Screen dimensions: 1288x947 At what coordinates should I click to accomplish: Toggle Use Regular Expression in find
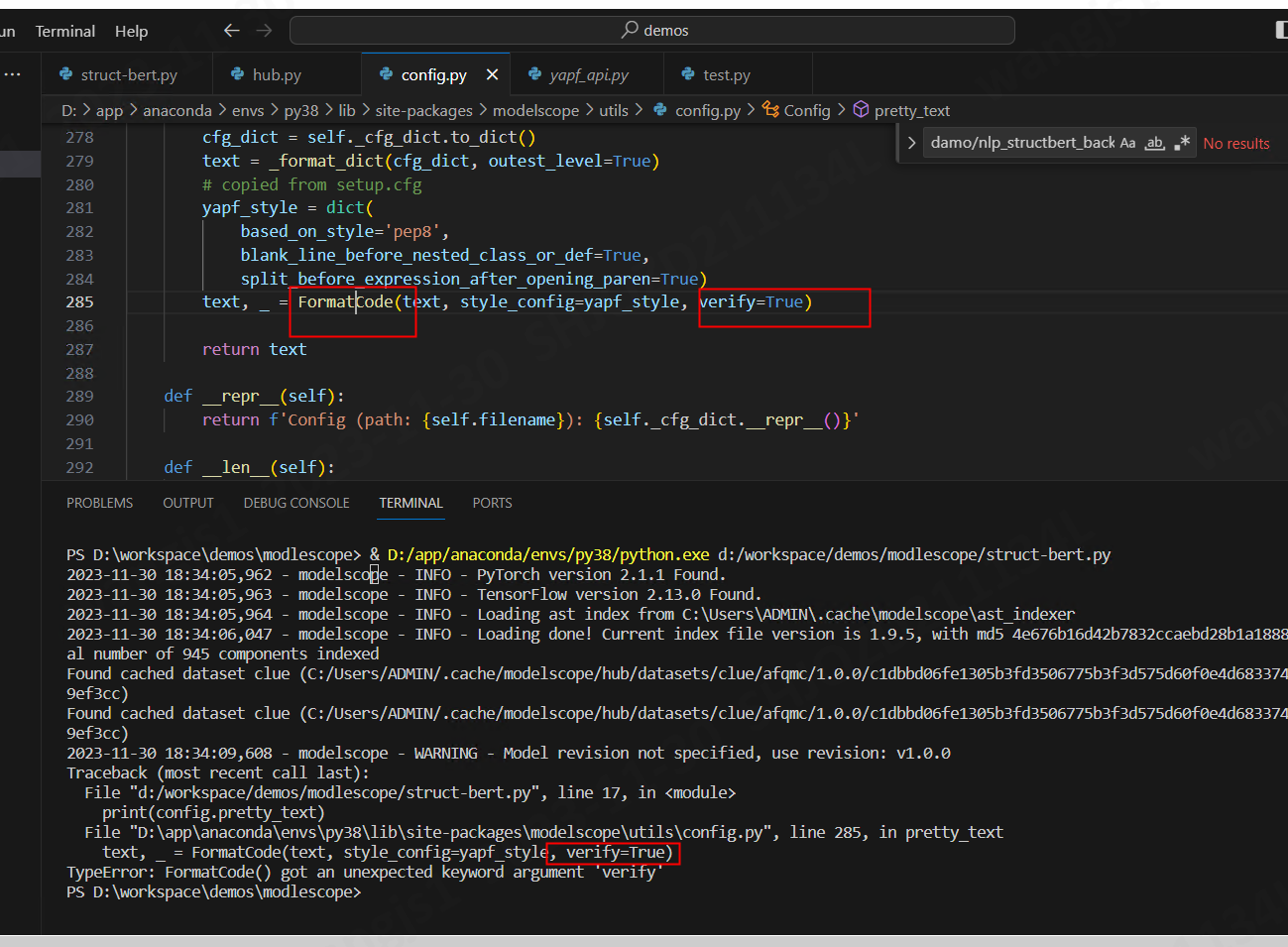[1181, 143]
